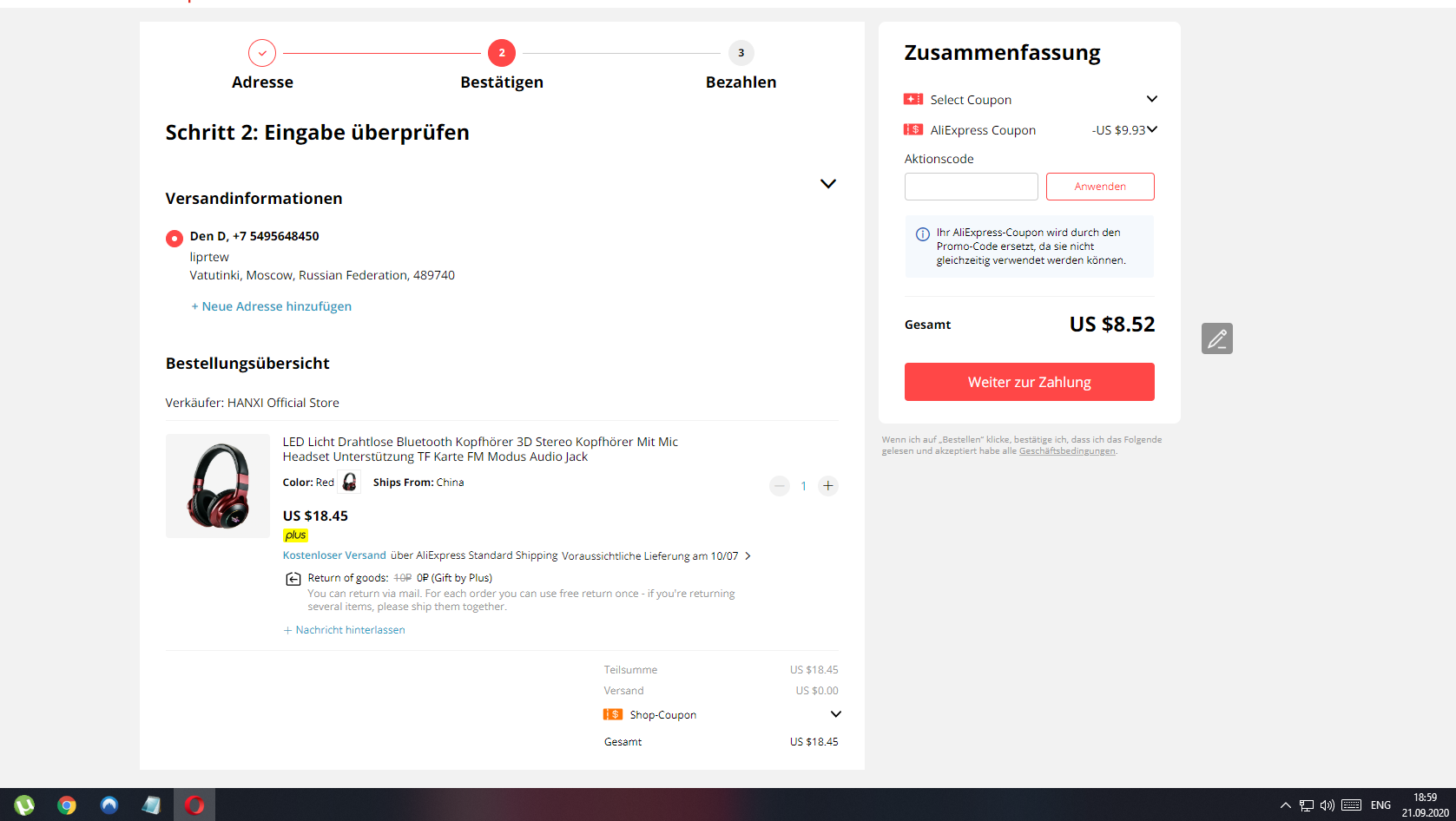Viewport: 1456px width, 821px height.
Task: Open the touch keyboard tray icon
Action: (1352, 805)
